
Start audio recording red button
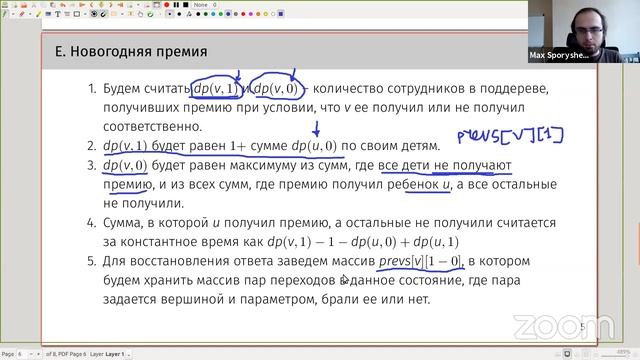(x=167, y=5)
